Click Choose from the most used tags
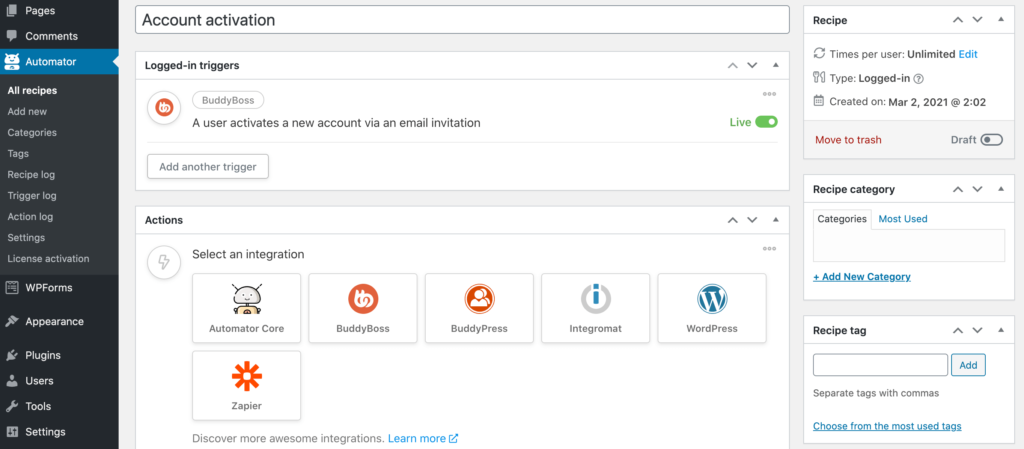 click(x=887, y=426)
